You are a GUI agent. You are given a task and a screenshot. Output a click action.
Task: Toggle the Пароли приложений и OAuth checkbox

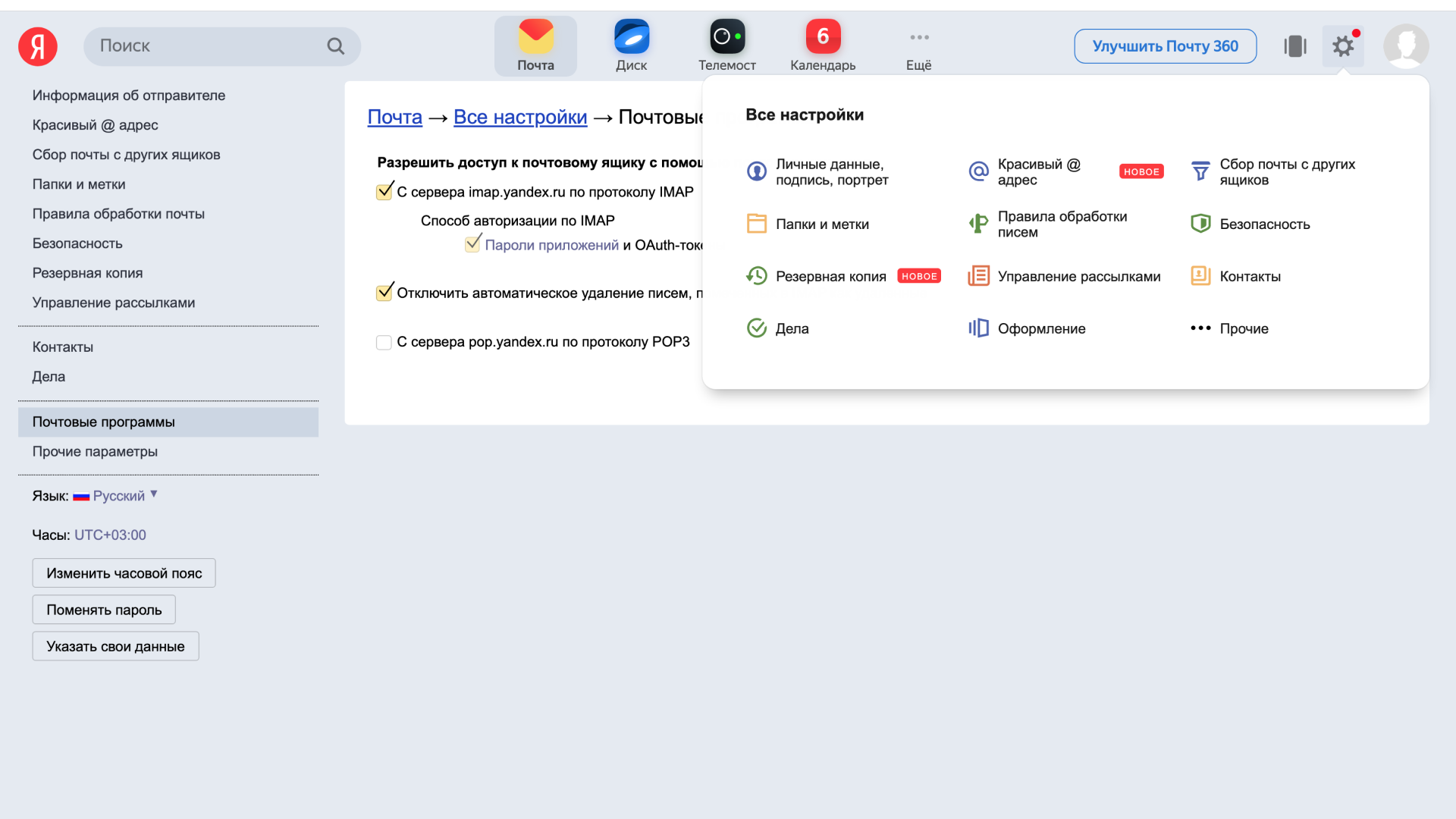[473, 244]
